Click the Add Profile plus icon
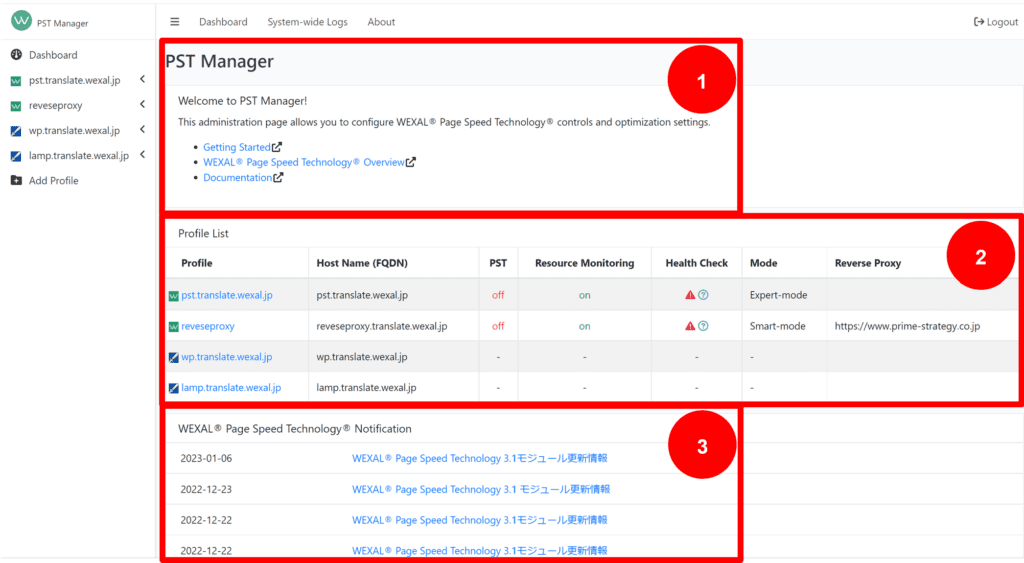Viewport: 1024px width, 563px height. click(16, 180)
